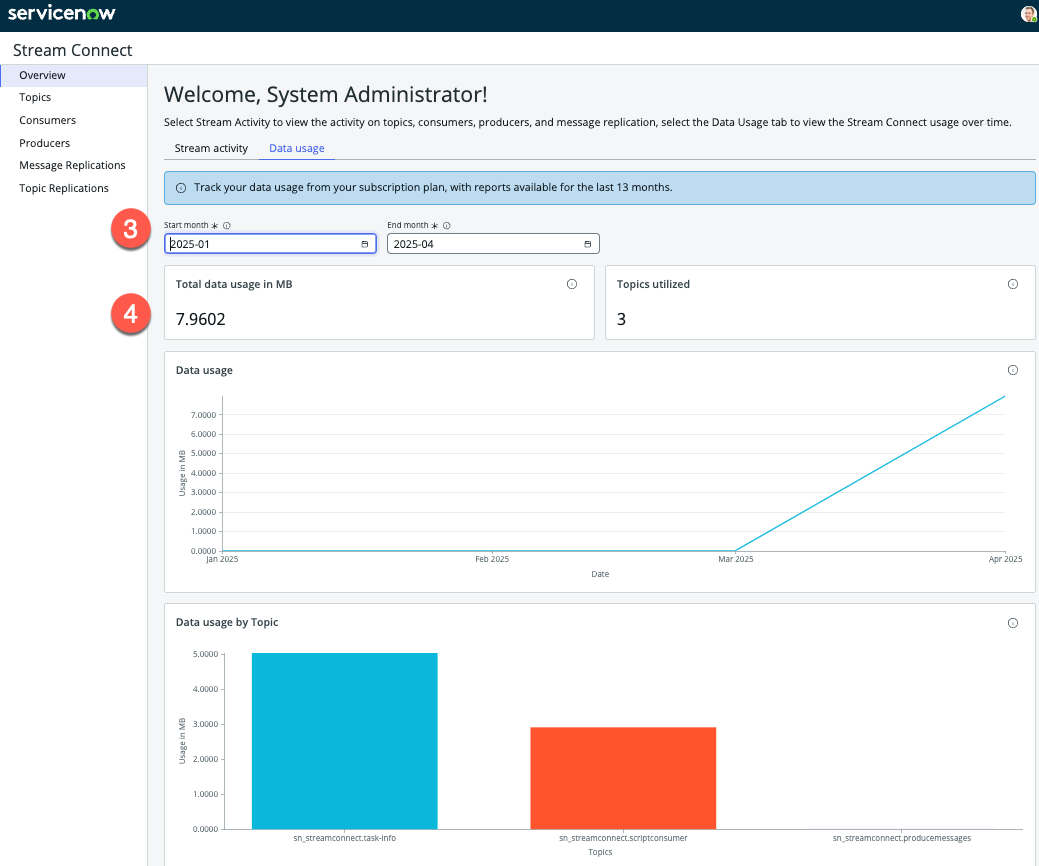Viewport: 1039px width, 866px height.
Task: Open the user avatar menu
Action: (1028, 13)
